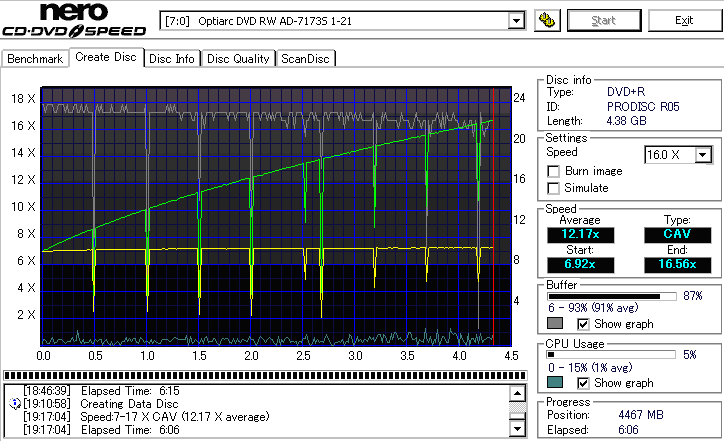Click the drive options icon beside Start
Image resolution: width=724 pixels, height=441 pixels.
coord(546,21)
